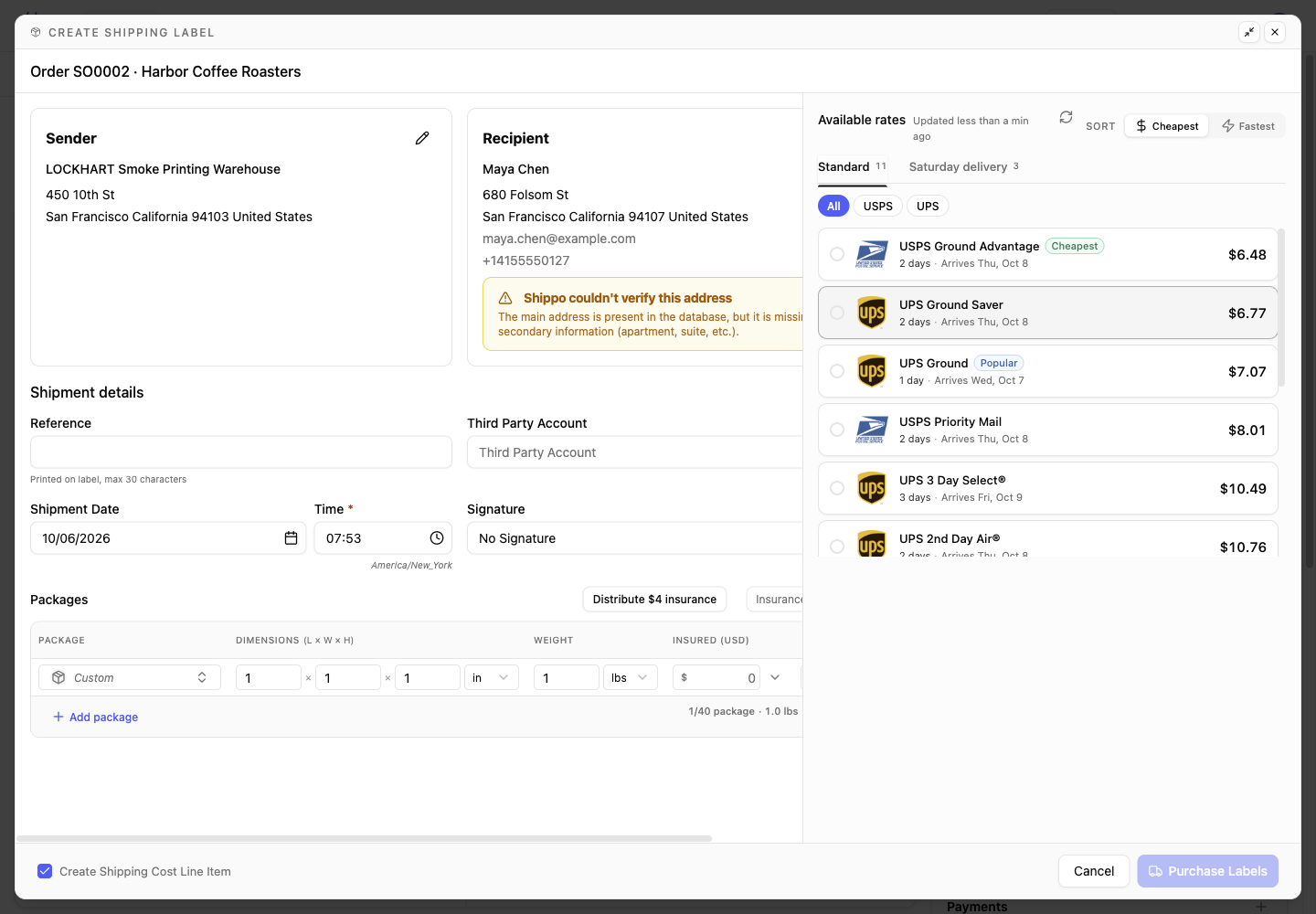Select UPS 3 Day Select rate radio
1316x914 pixels.
(x=837, y=488)
